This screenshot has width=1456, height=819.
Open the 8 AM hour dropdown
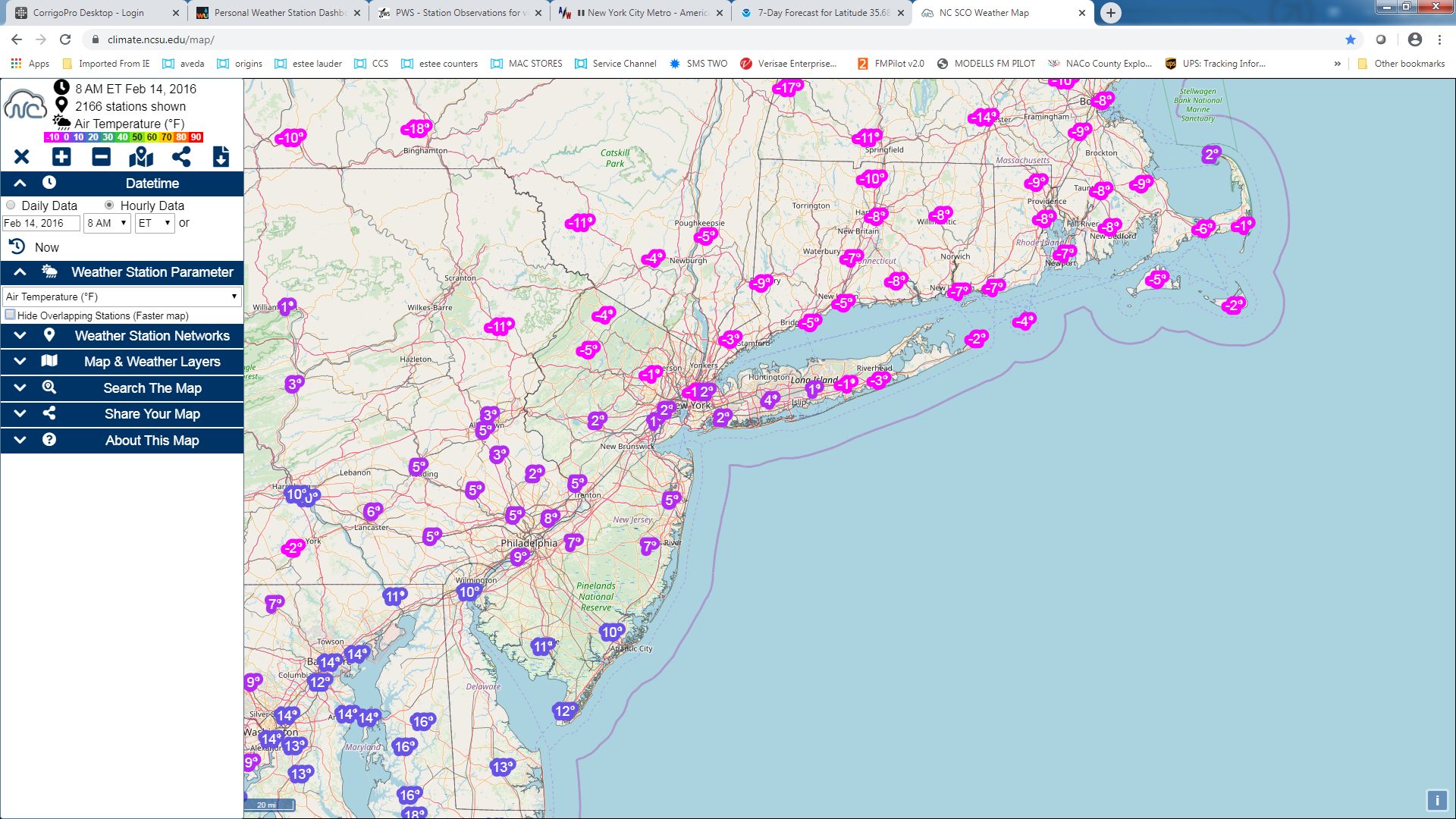pos(106,223)
